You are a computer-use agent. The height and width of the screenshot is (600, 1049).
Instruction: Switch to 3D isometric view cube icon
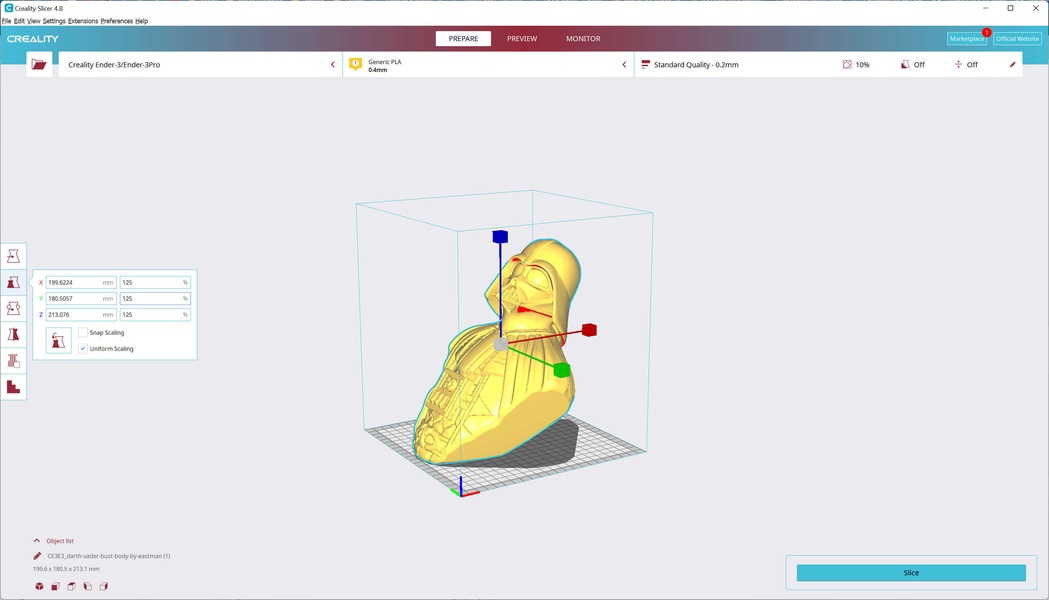point(39,586)
